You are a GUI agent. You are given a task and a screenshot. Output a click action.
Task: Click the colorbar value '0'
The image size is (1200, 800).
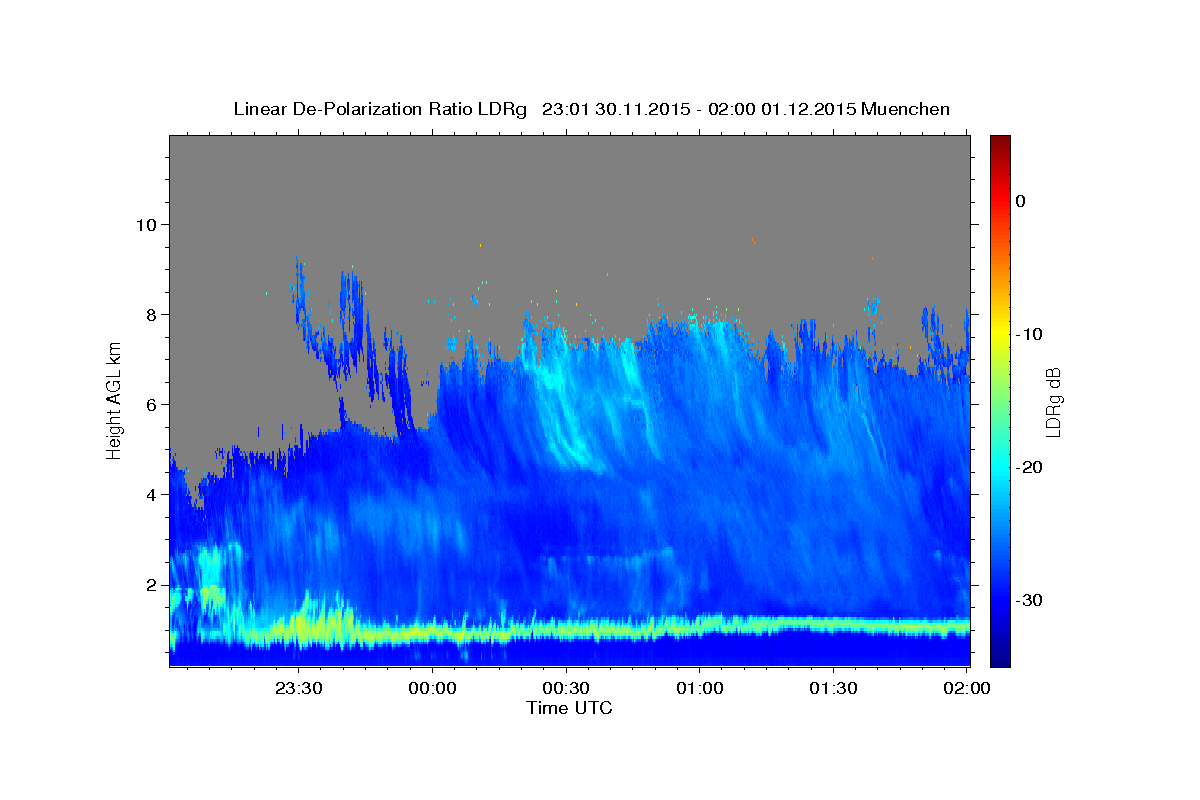pos(1021,201)
